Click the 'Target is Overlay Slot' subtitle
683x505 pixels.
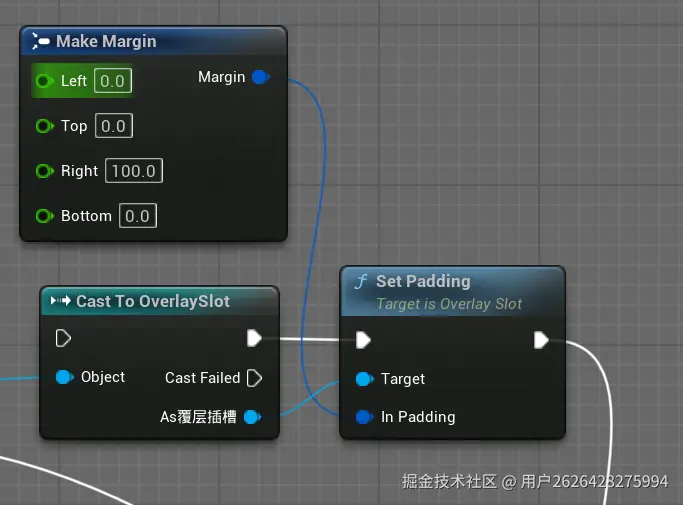click(x=449, y=304)
